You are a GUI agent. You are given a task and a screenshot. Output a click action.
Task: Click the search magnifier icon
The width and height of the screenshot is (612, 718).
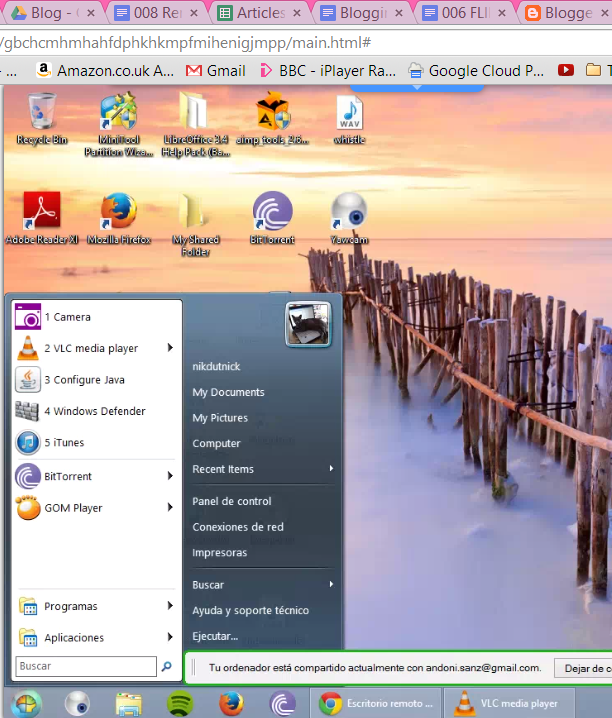click(x=167, y=666)
